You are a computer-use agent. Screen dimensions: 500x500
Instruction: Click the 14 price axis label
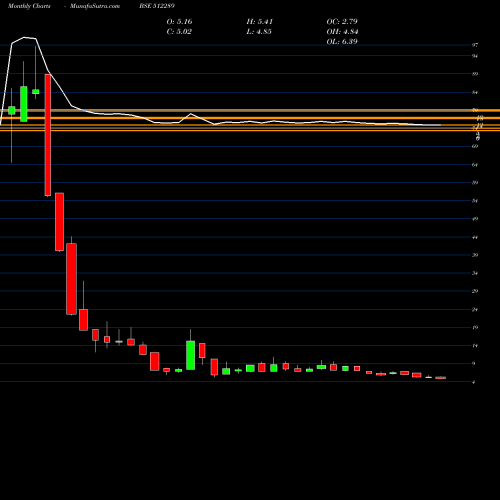click(475, 346)
